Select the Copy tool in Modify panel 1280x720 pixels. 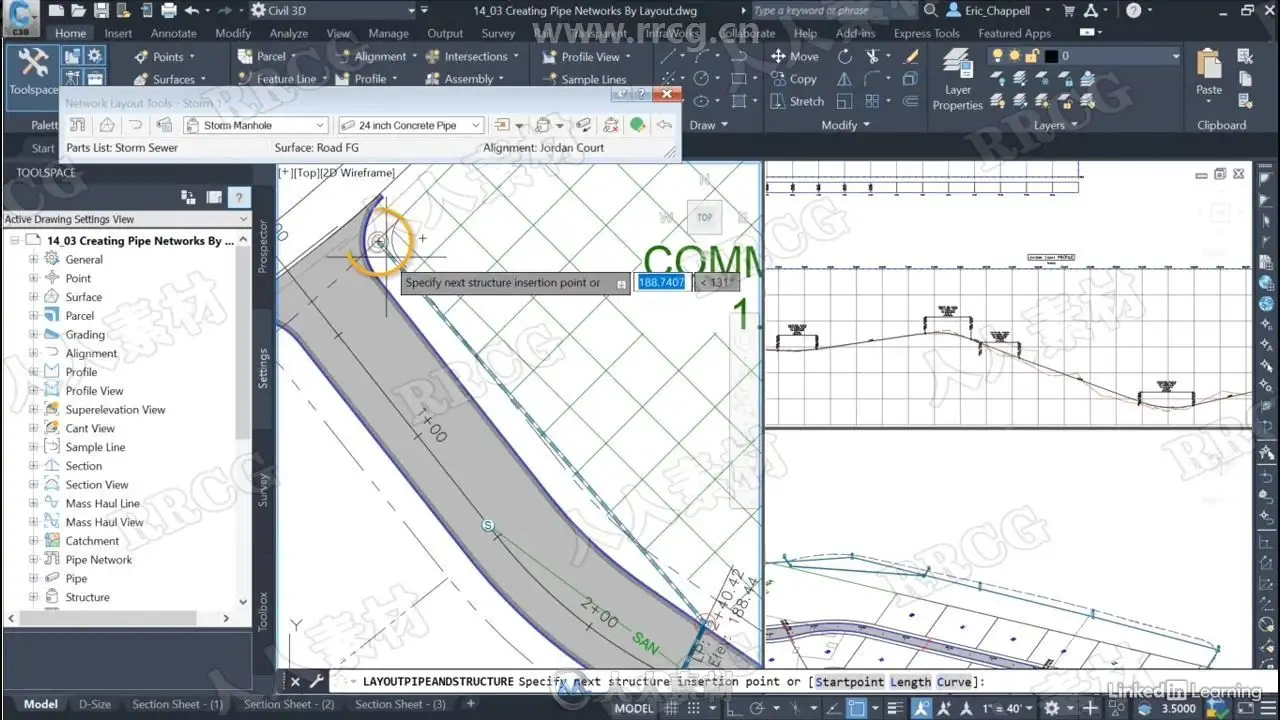point(795,79)
